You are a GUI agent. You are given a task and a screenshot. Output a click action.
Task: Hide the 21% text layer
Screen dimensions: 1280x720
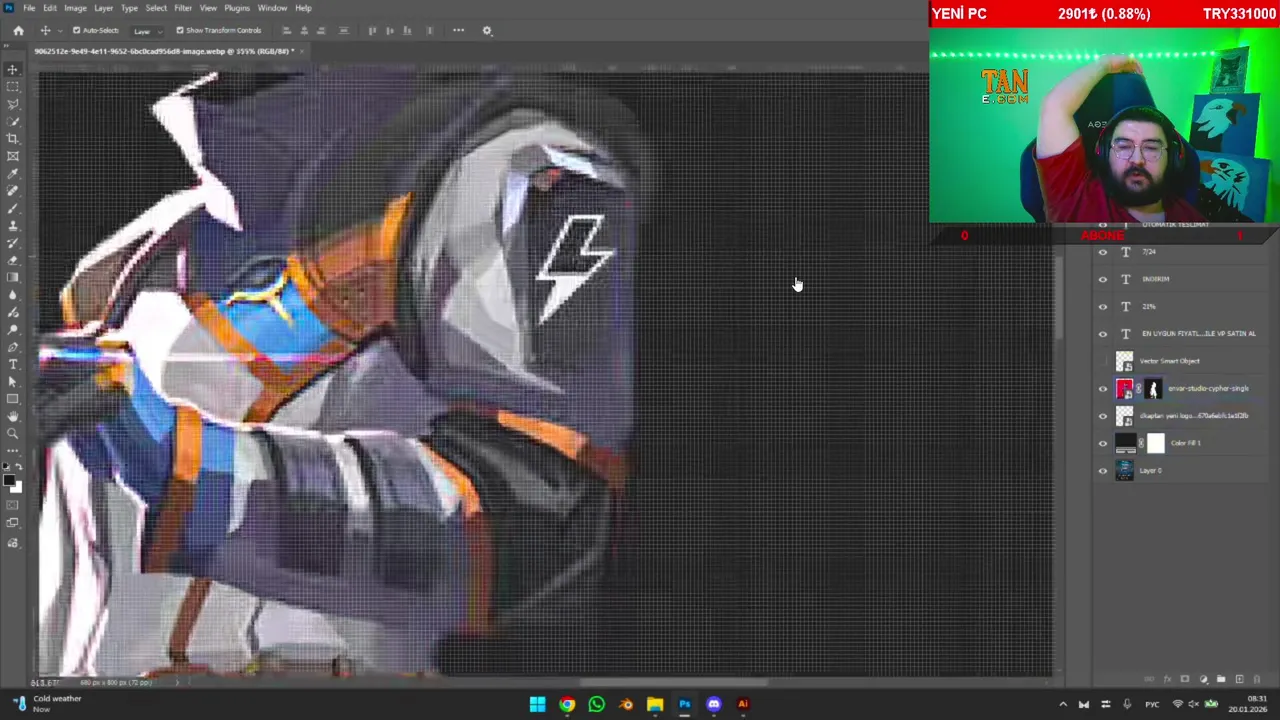pyautogui.click(x=1103, y=307)
